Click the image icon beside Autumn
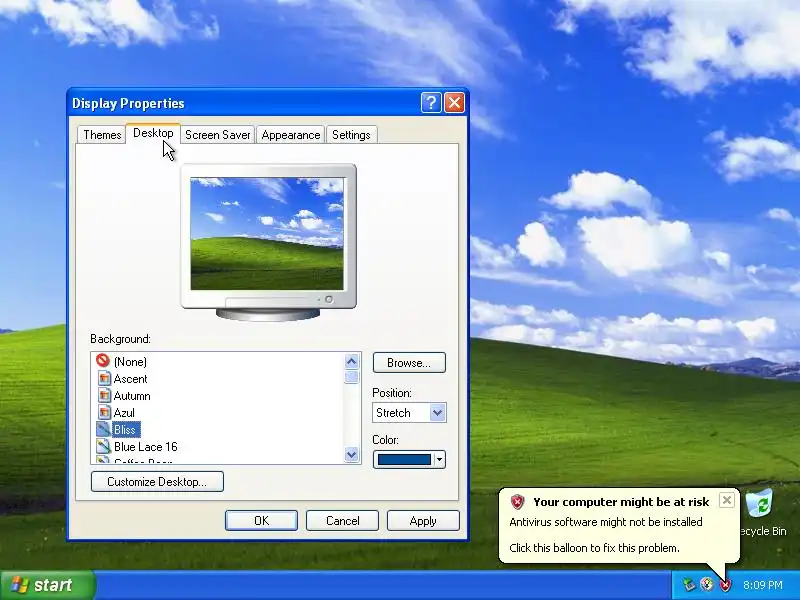Image resolution: width=800 pixels, height=600 pixels. click(x=104, y=396)
